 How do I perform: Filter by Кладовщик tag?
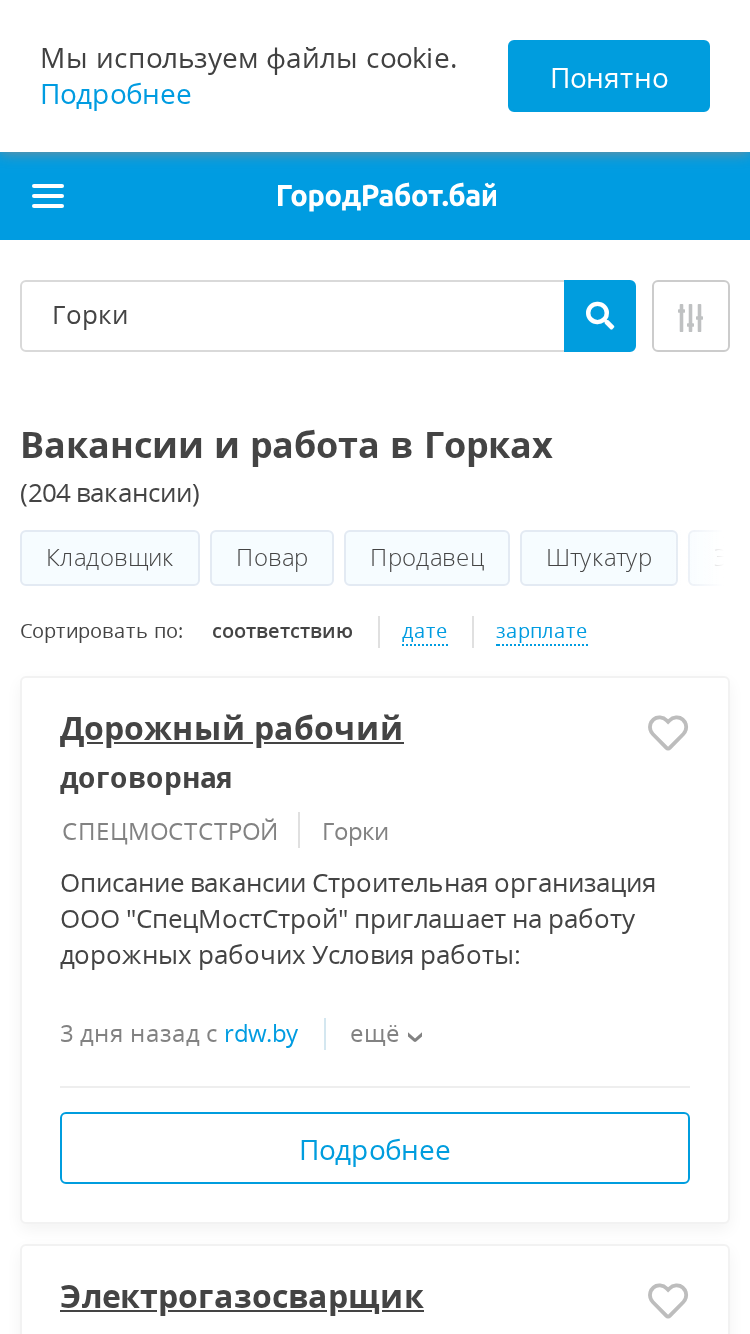pos(110,557)
